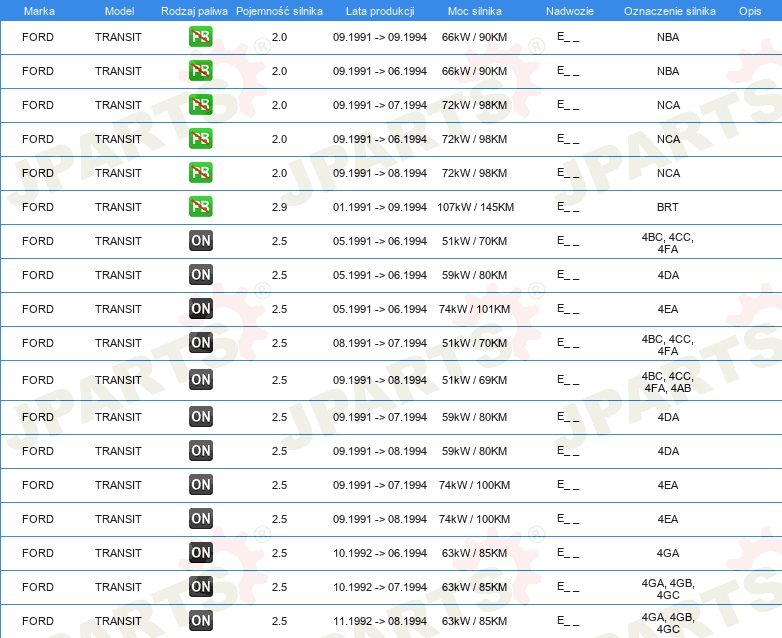Screen dimensions: 782x638
Task: Select the '09.1991 -> 09.1994' date cell
Action: point(380,37)
